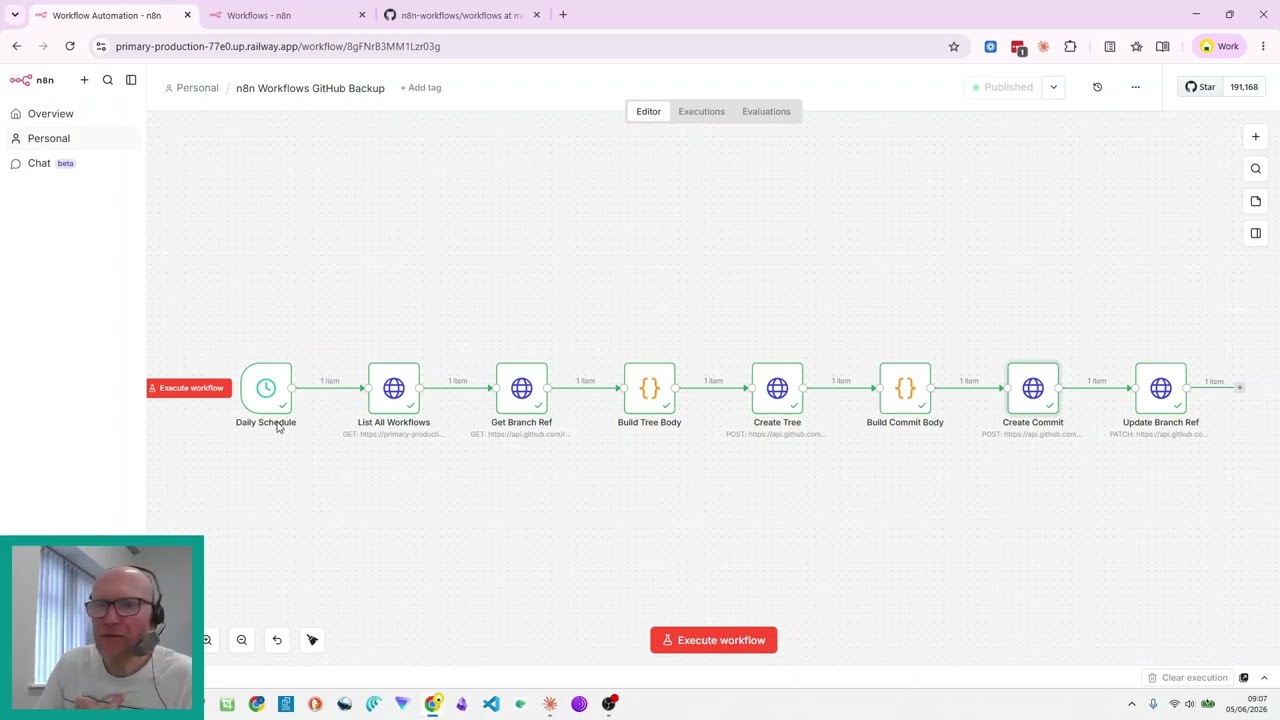Open OBS Studio from taskbar
The width and height of the screenshot is (1280, 720).
[608, 704]
